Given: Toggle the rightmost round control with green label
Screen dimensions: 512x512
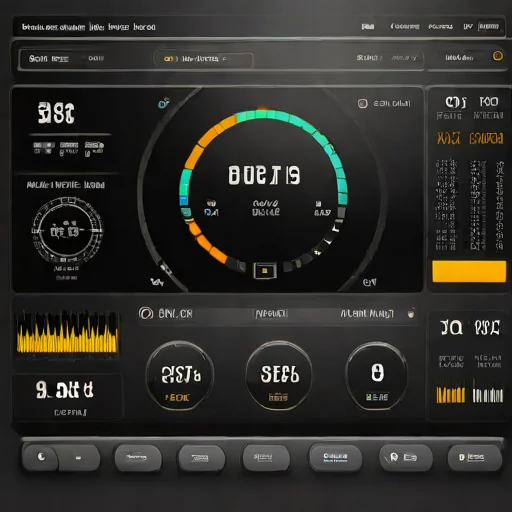Looking at the screenshot, I should [377, 376].
